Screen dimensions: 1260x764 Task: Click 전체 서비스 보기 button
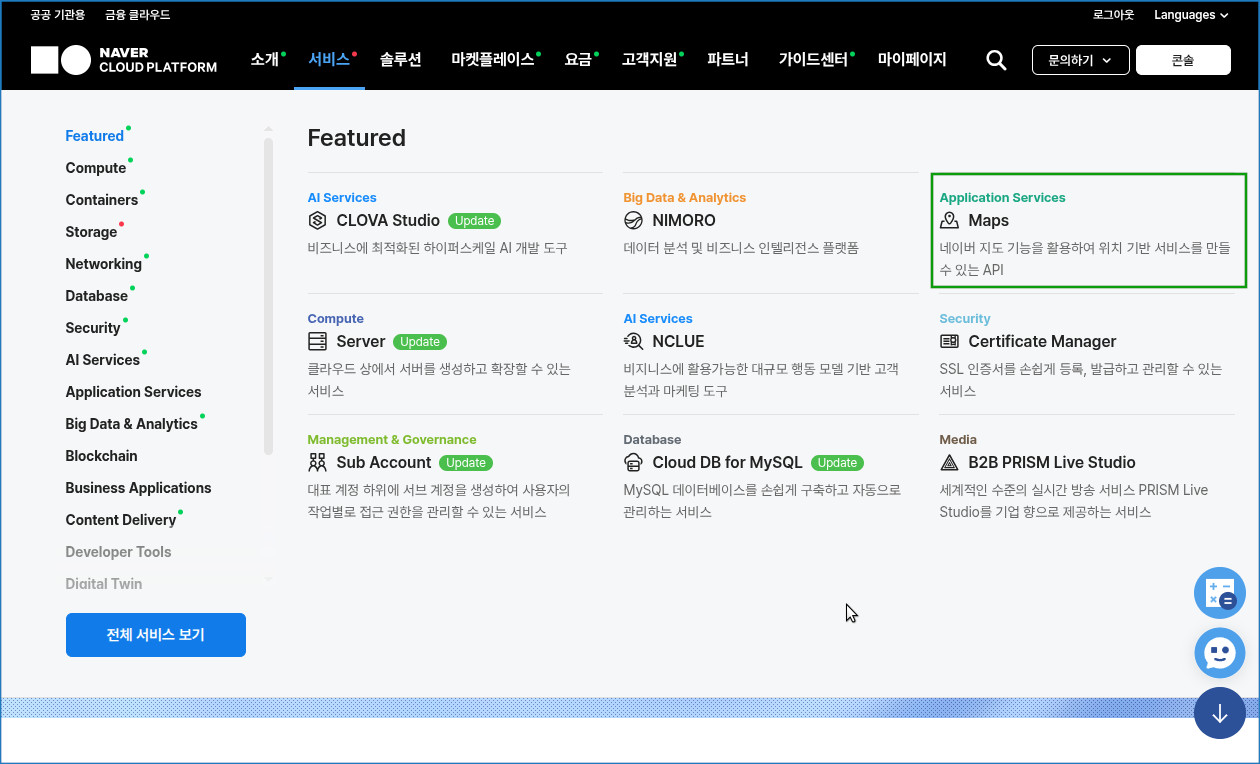click(156, 635)
